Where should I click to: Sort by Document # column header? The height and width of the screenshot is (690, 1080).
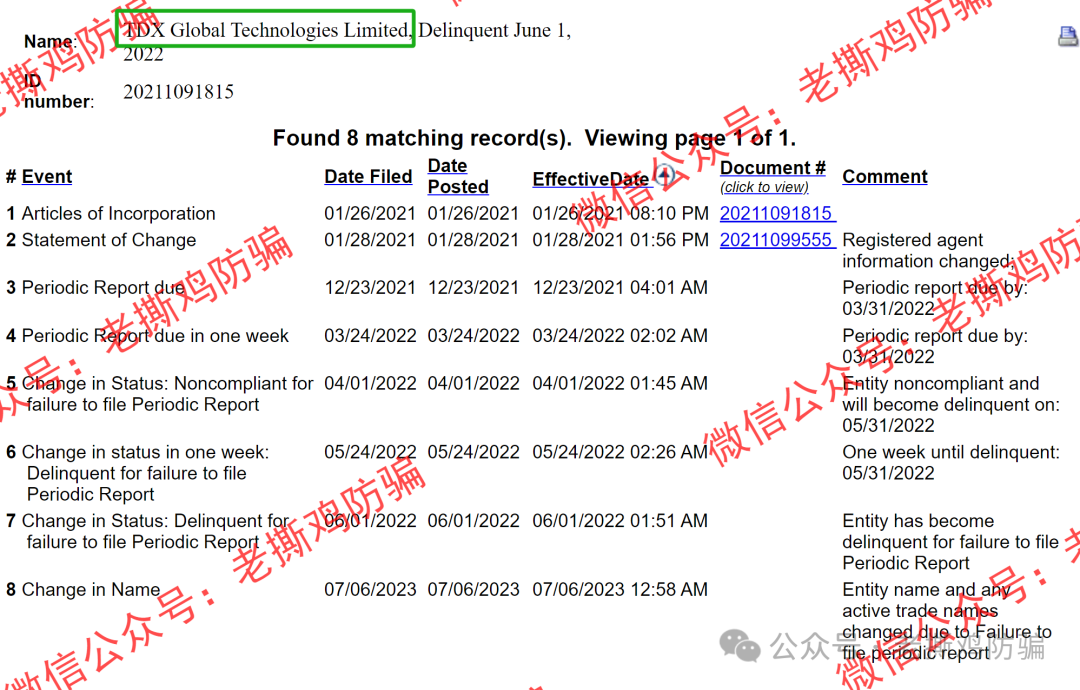click(773, 168)
